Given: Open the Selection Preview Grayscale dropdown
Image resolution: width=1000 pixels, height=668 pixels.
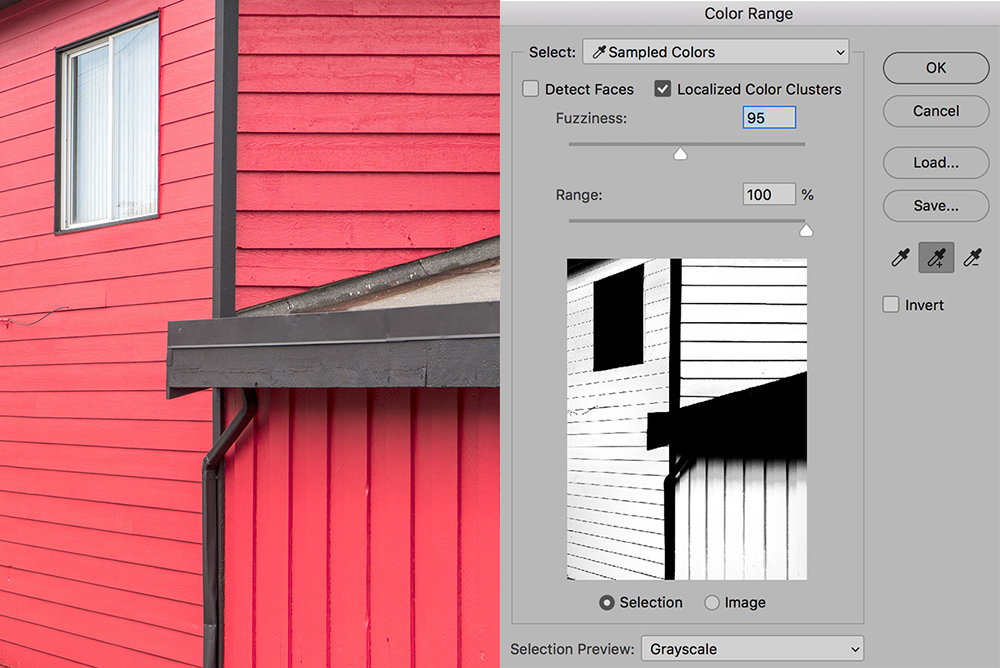Looking at the screenshot, I should (x=753, y=649).
